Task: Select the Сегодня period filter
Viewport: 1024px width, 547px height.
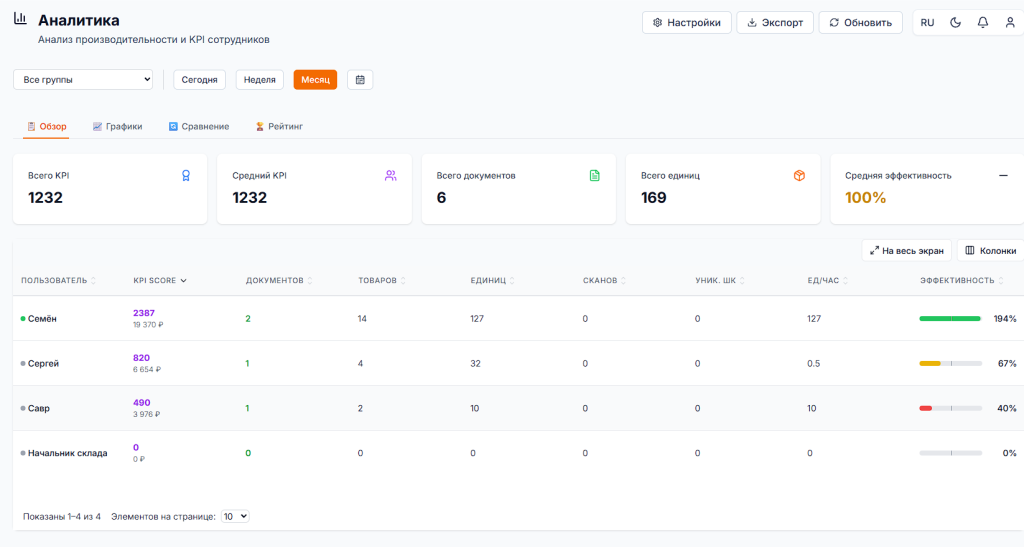Action: (200, 80)
